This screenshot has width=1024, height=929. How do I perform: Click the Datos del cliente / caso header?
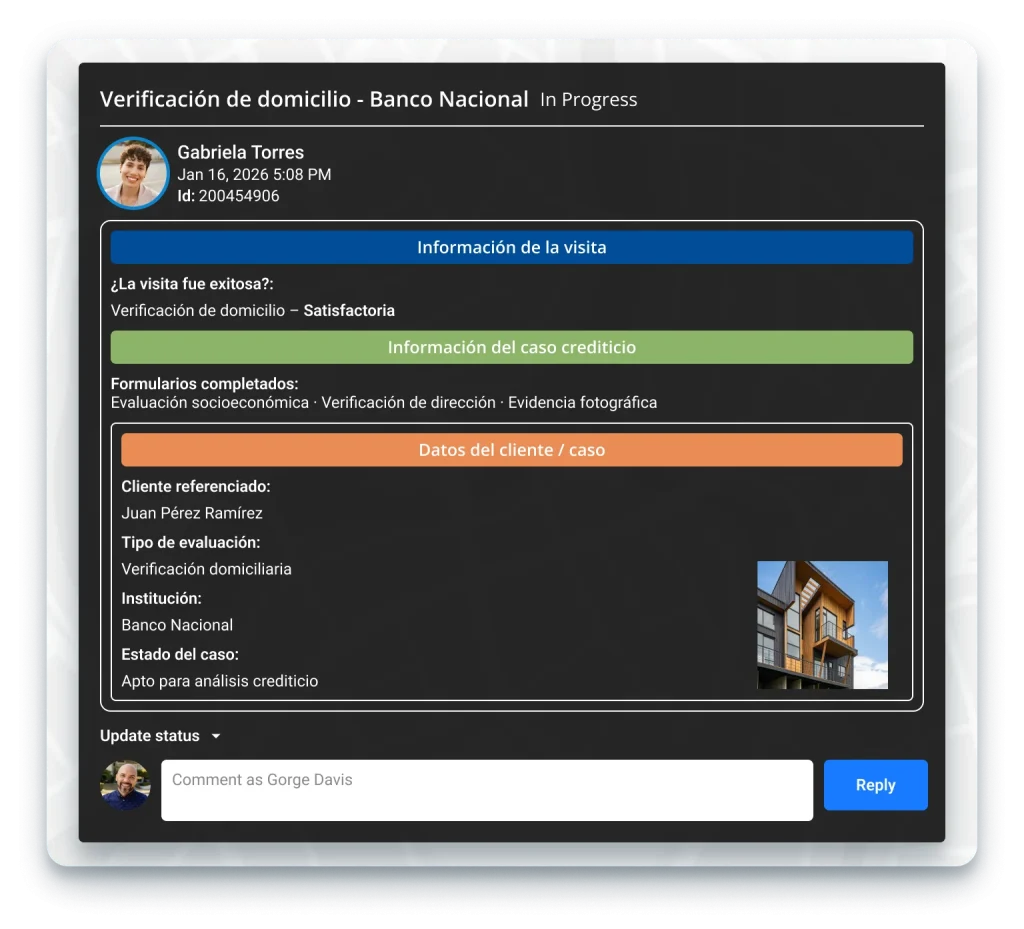point(511,450)
